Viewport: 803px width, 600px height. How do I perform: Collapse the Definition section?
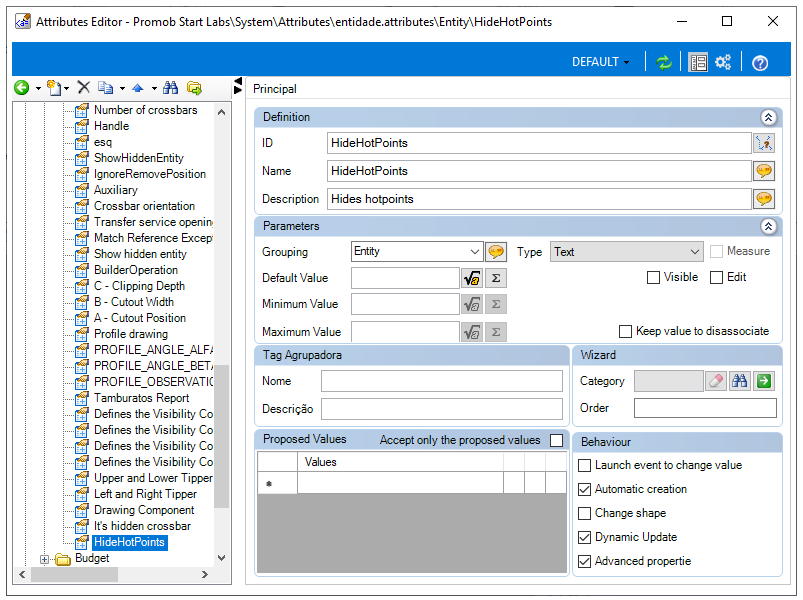(768, 118)
